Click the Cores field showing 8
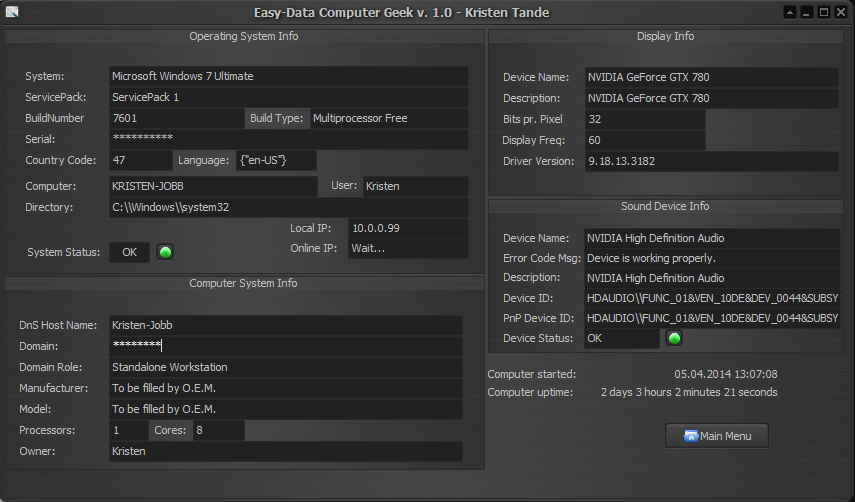The image size is (855, 502). click(219, 431)
